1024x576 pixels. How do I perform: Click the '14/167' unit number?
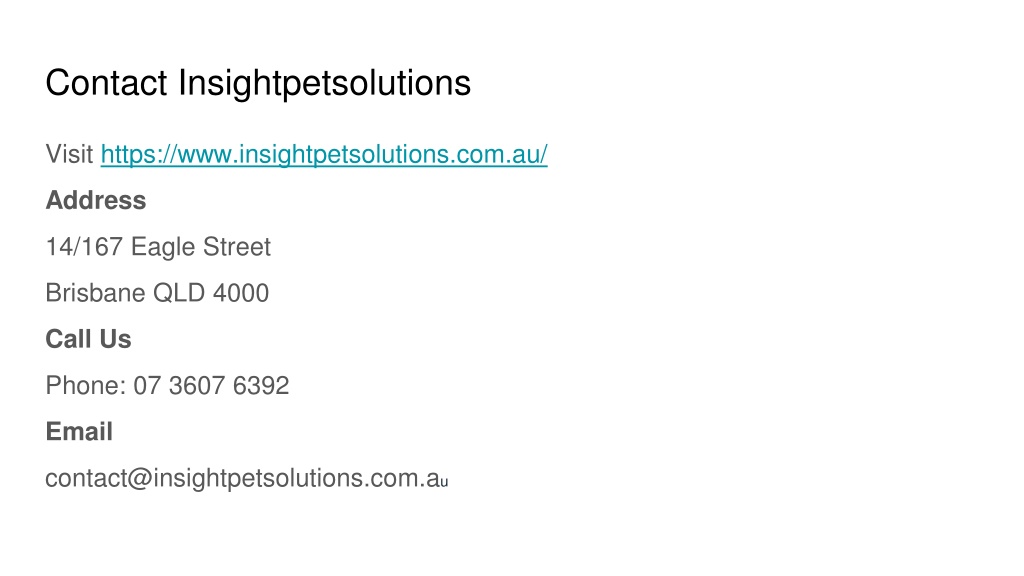tap(84, 247)
